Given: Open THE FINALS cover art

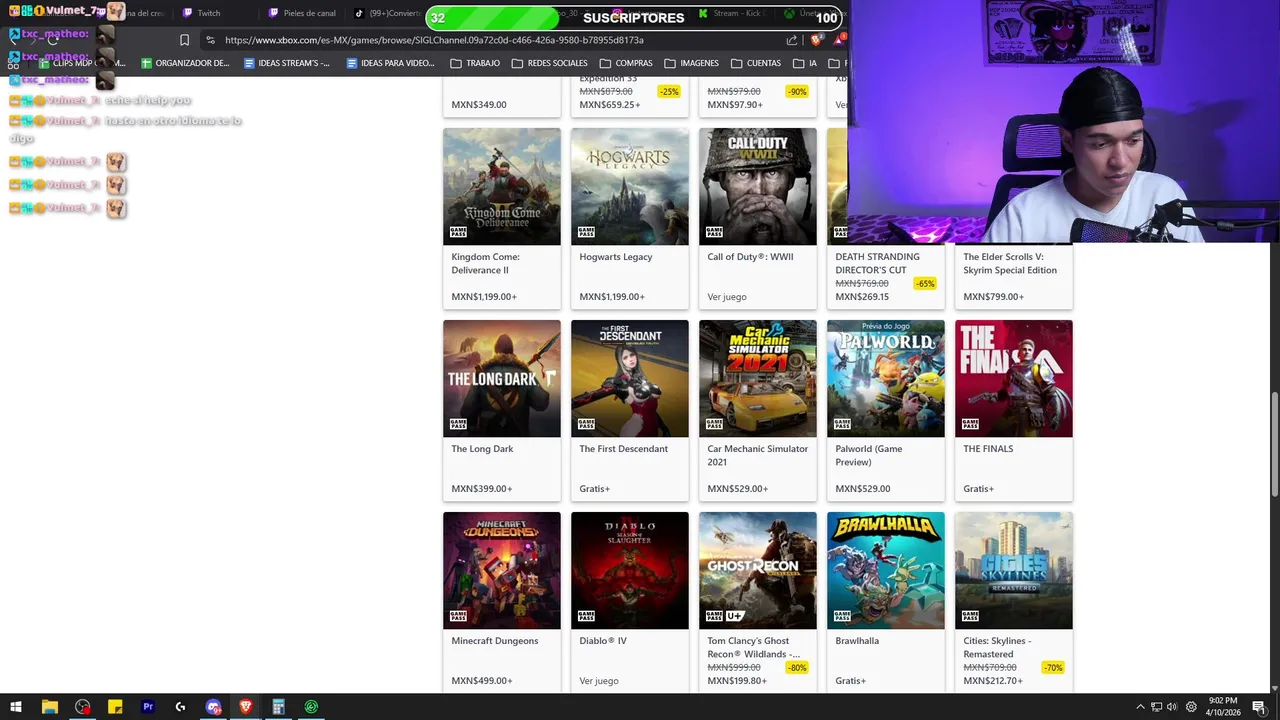Looking at the screenshot, I should 1014,378.
